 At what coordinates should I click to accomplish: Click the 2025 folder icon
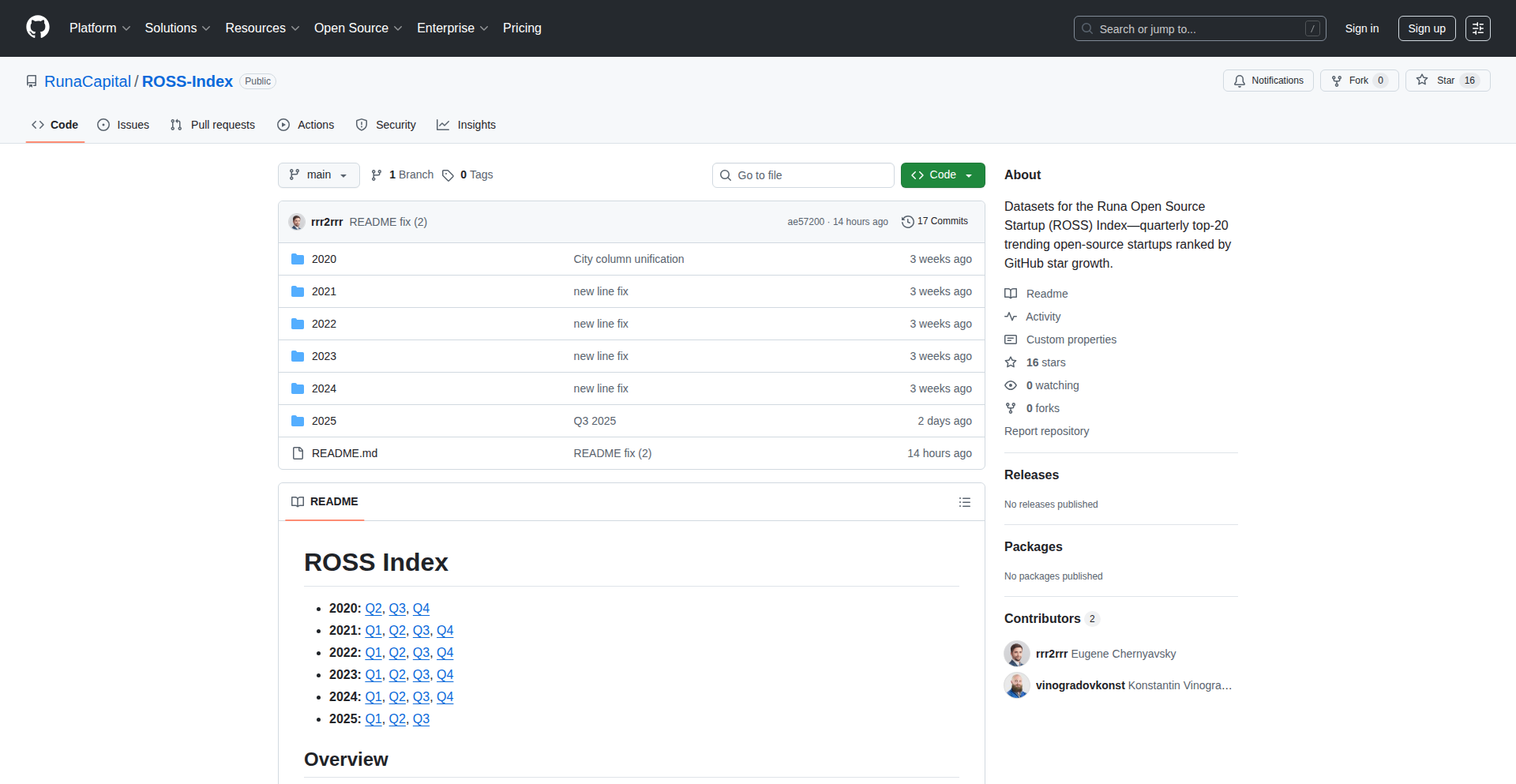(298, 421)
